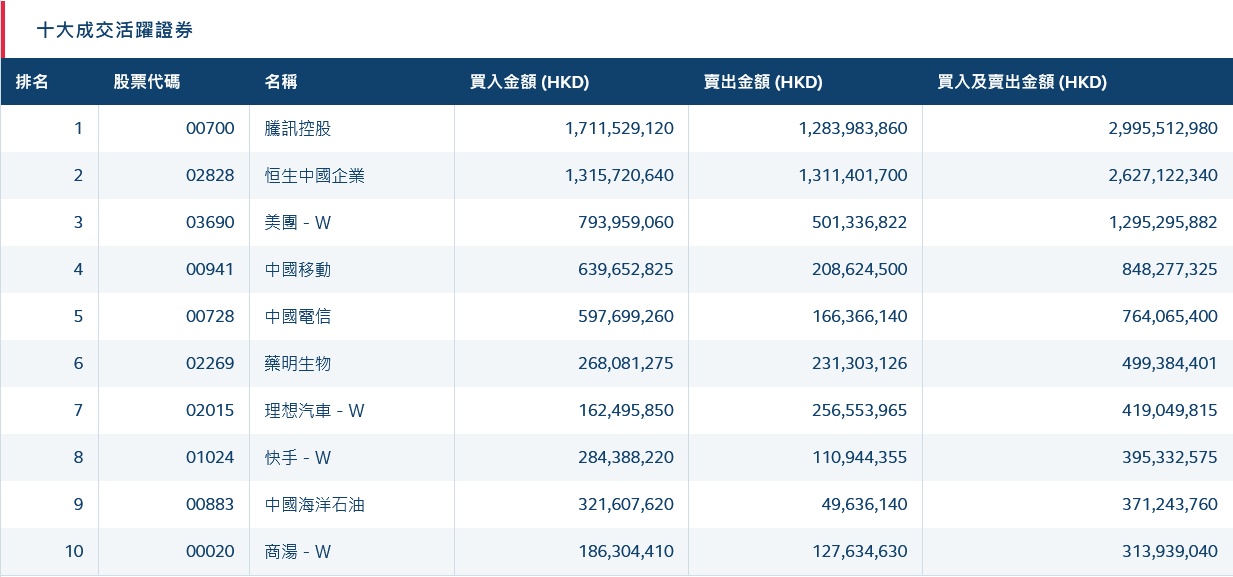Select stock code 00883
The width and height of the screenshot is (1233, 577).
point(210,504)
